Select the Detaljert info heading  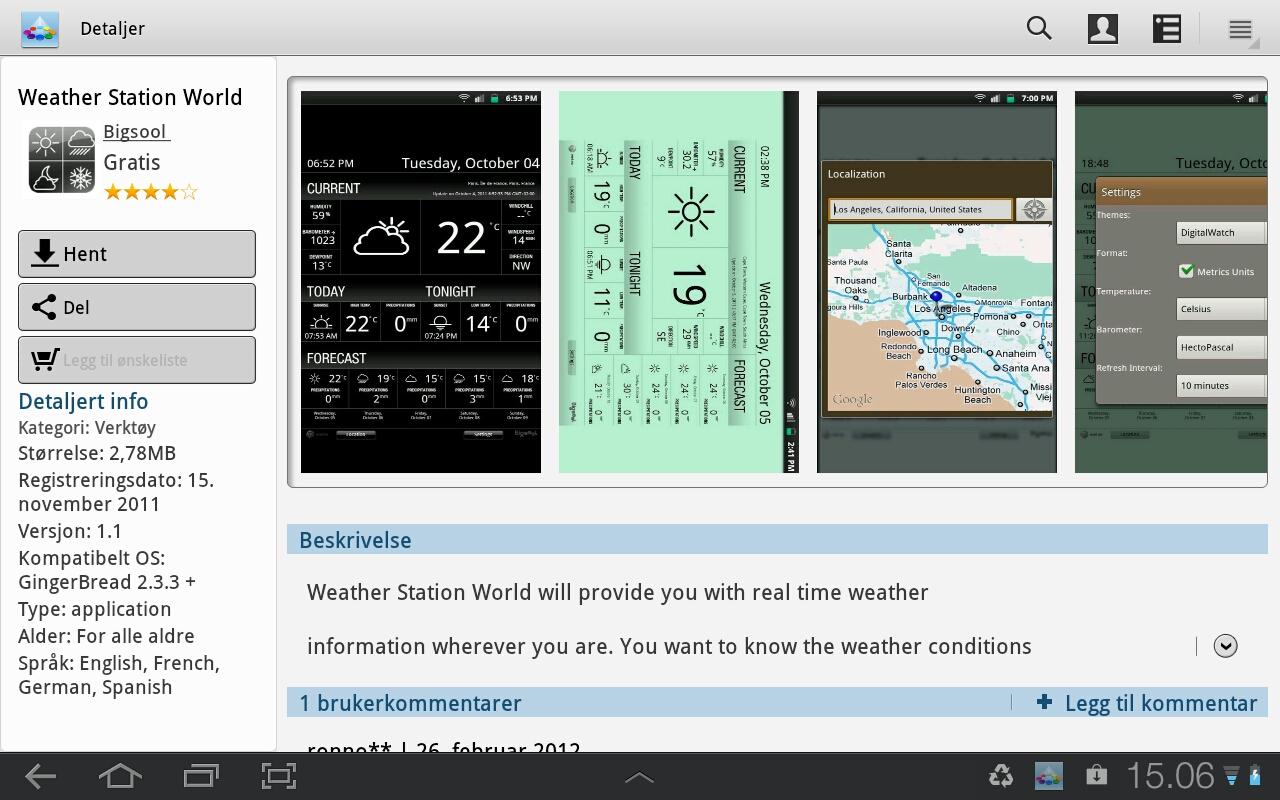click(x=83, y=401)
